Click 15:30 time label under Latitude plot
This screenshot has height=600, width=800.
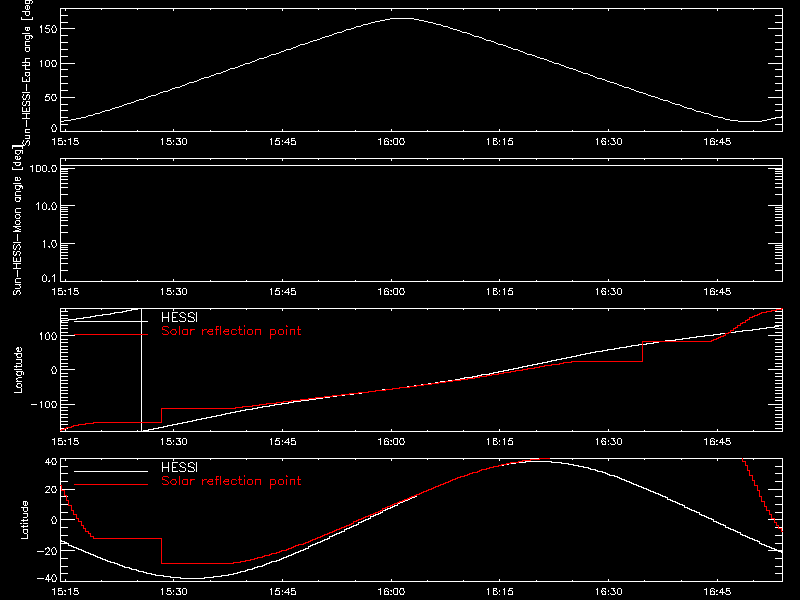point(174,592)
